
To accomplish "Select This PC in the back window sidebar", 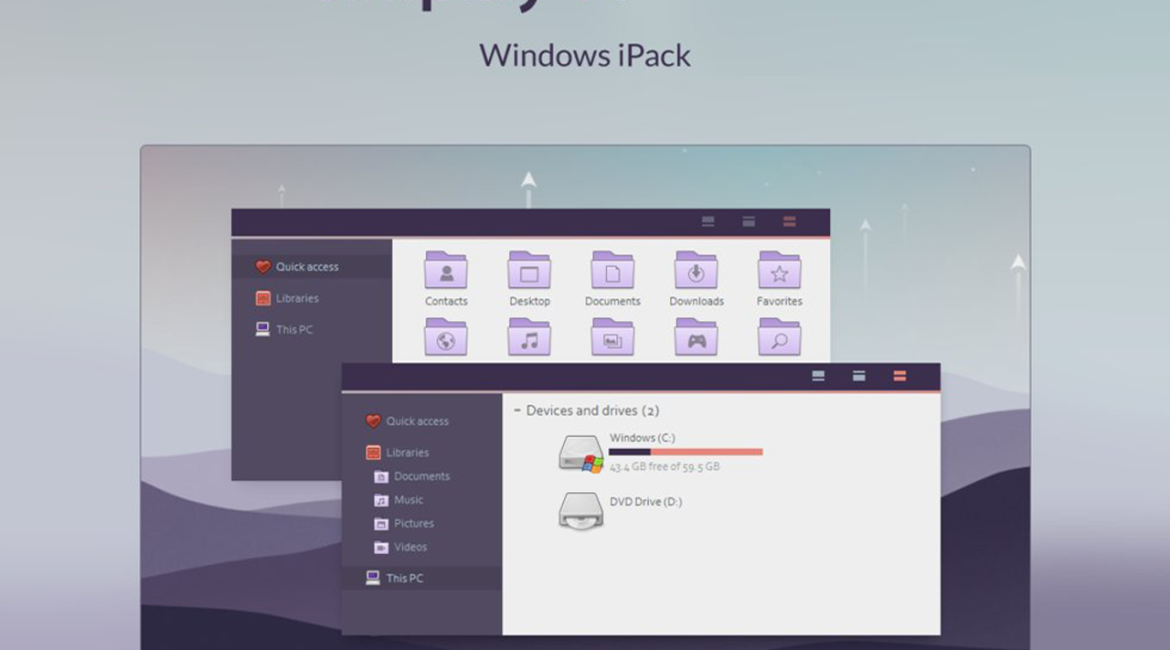I will pos(293,329).
